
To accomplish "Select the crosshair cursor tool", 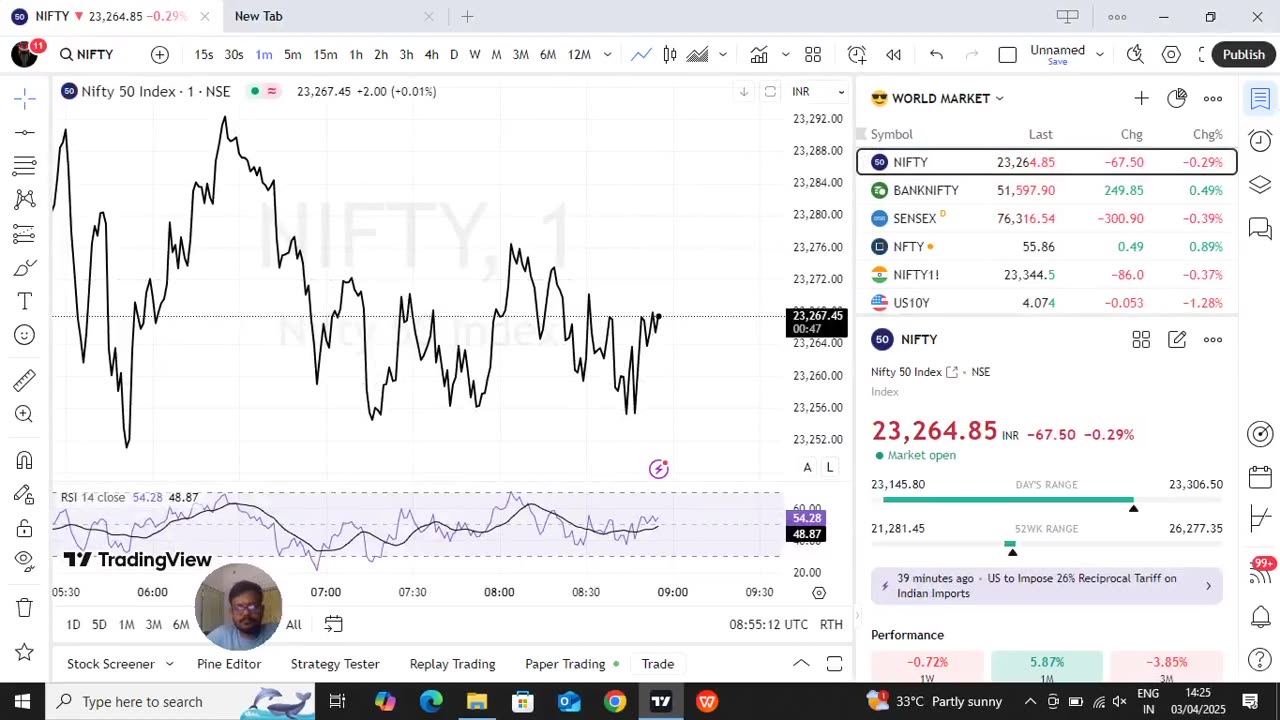I will 25,97.
